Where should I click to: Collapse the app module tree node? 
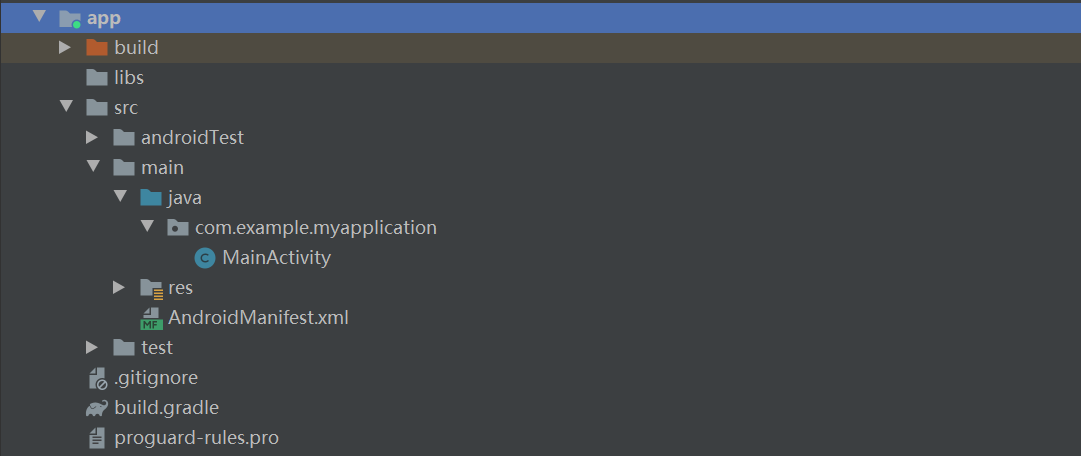tap(38, 17)
